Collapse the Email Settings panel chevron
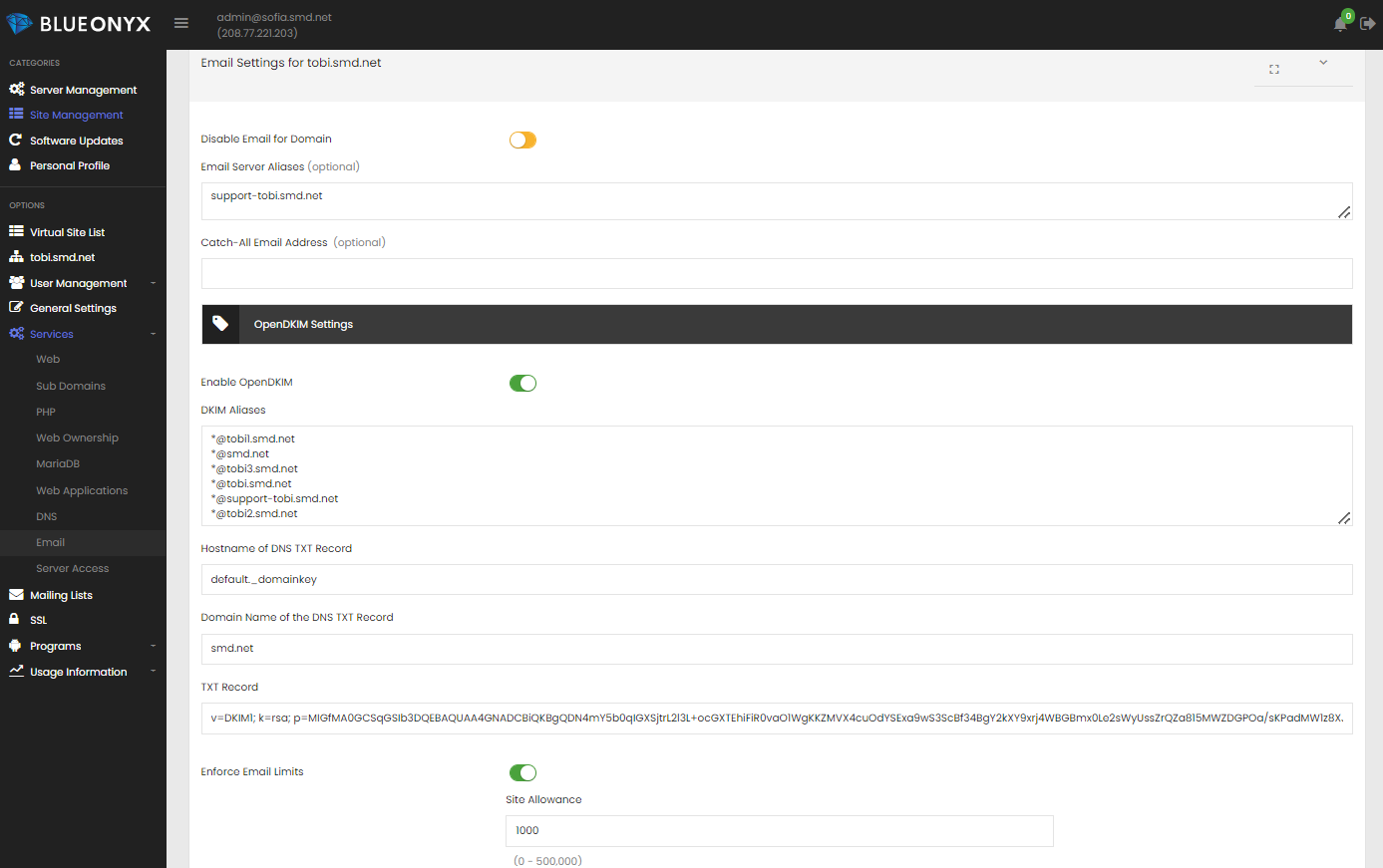This screenshot has height=868, width=1383. coord(1323,62)
